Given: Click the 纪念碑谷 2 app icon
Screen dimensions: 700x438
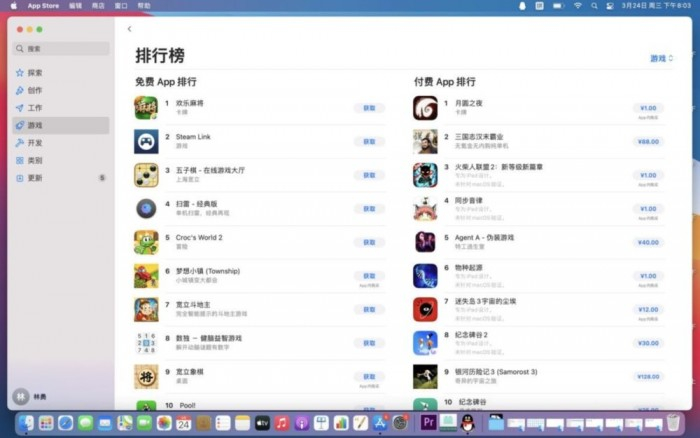Looking at the screenshot, I should 425,343.
